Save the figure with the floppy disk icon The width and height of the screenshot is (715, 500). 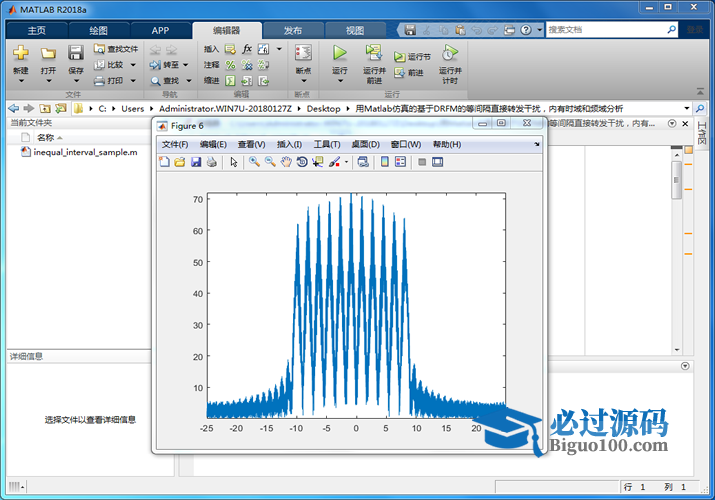point(196,162)
